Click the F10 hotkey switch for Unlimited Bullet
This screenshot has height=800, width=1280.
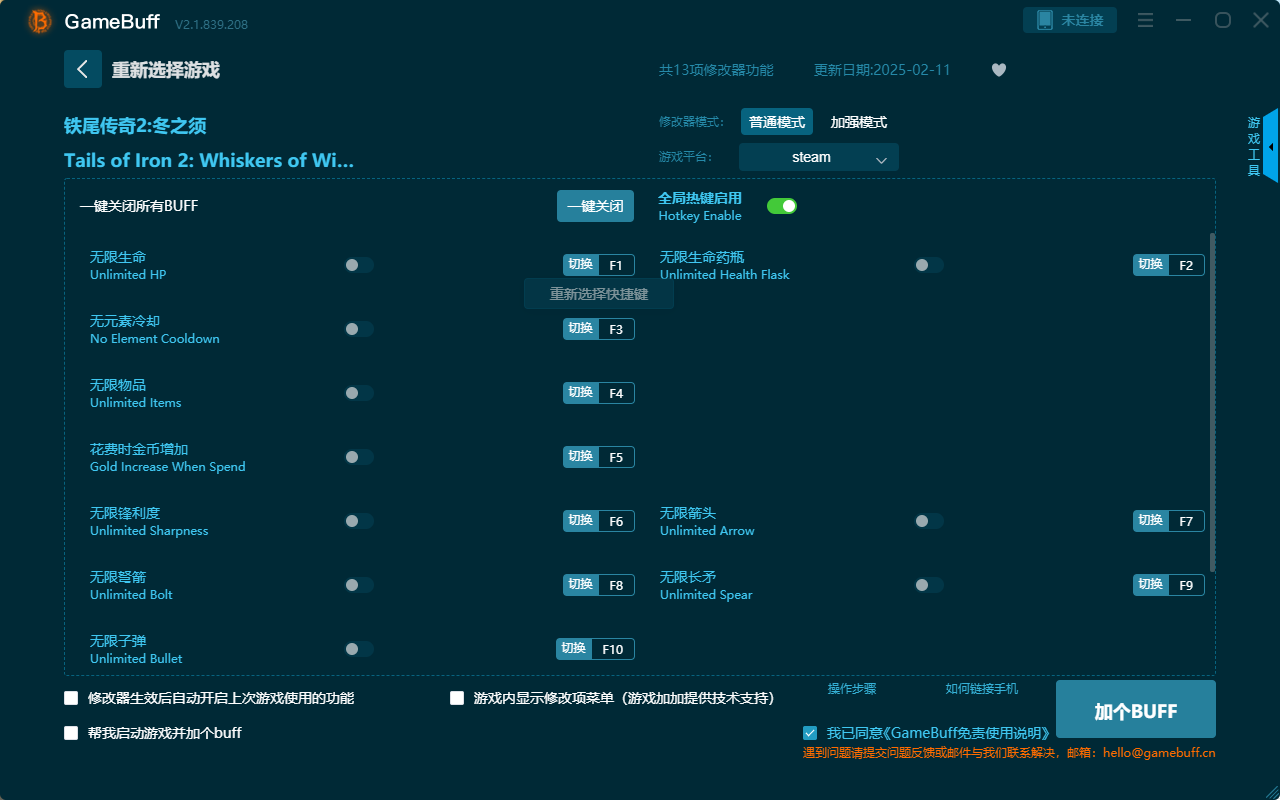pyautogui.click(x=595, y=648)
